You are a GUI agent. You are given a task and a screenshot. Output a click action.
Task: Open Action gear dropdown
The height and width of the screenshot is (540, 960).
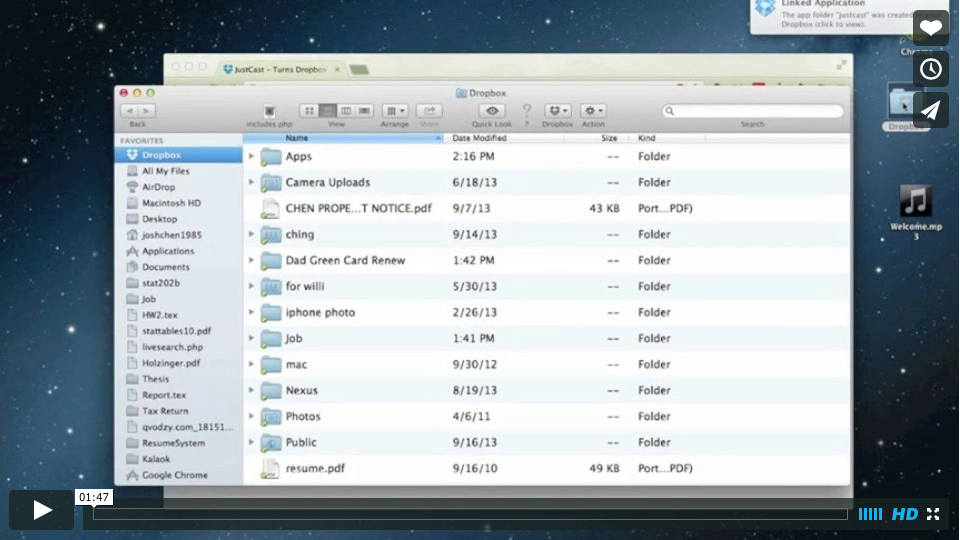(593, 111)
